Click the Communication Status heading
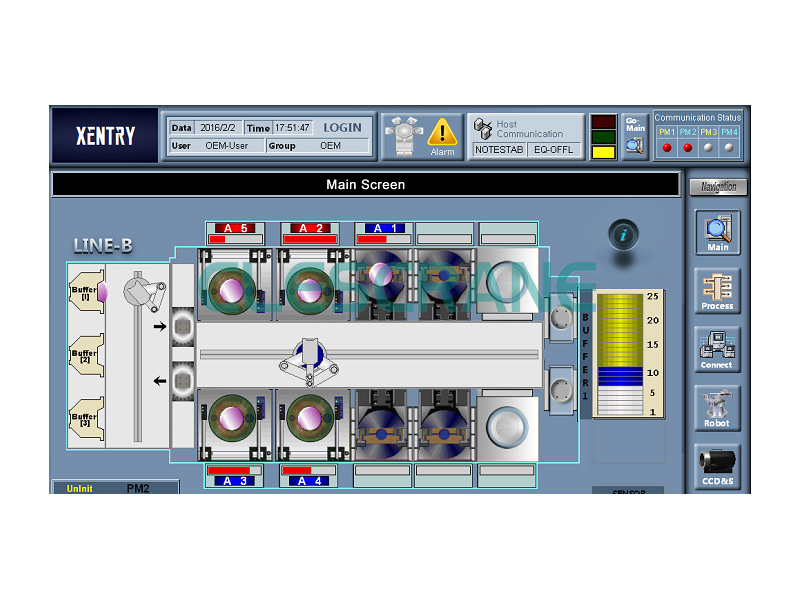This screenshot has height=600, width=800. (697, 117)
